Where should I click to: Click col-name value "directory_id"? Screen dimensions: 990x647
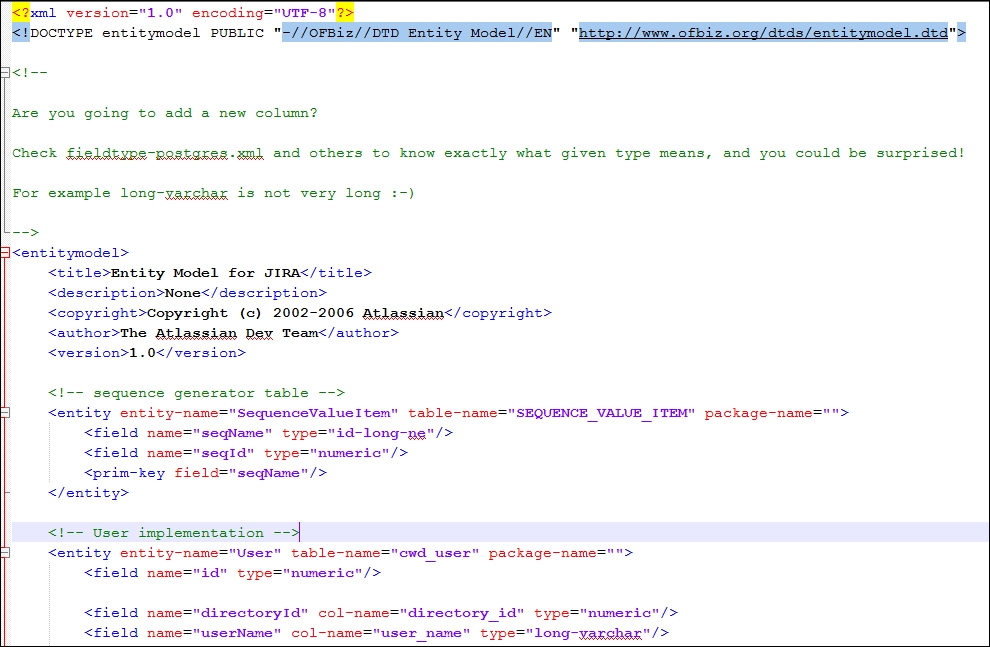point(462,613)
